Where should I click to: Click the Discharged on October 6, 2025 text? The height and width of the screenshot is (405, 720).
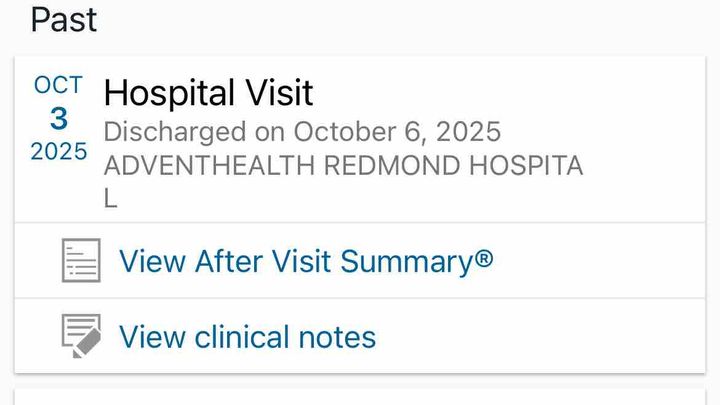302,131
